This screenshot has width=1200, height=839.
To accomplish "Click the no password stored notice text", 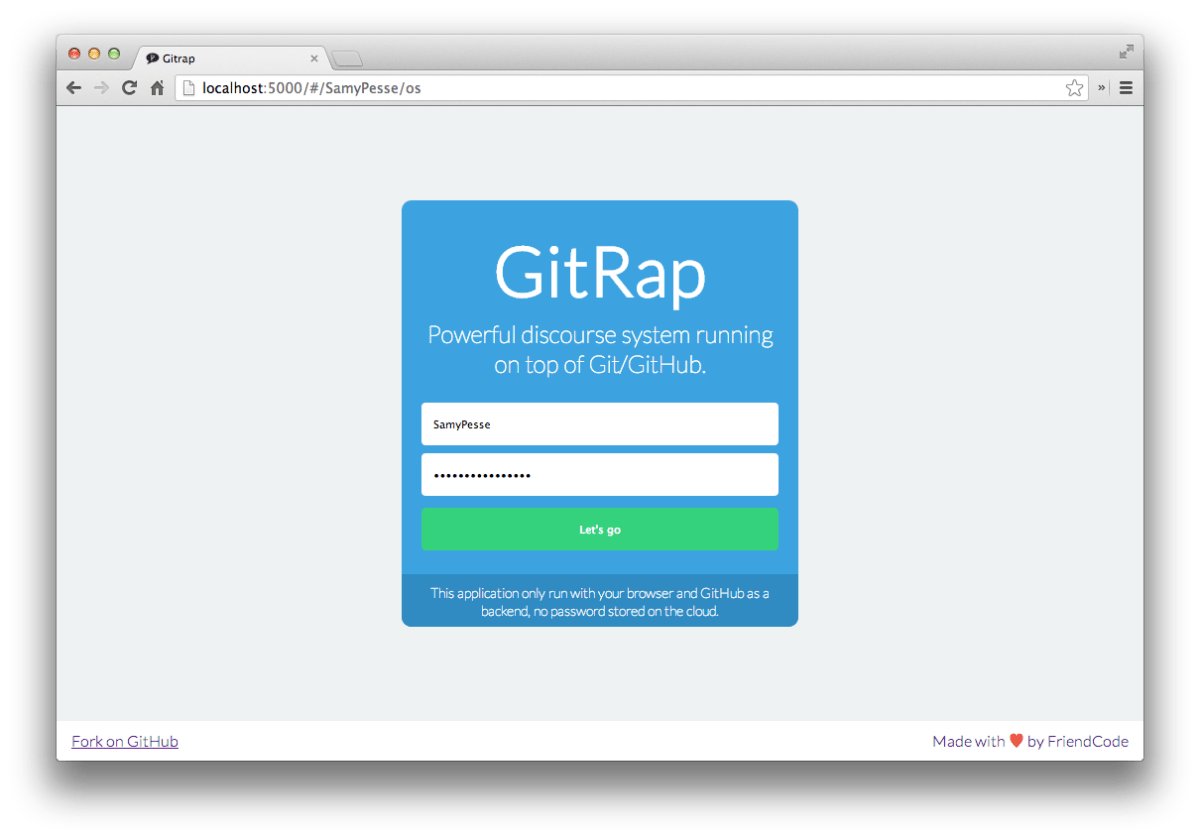I will tap(600, 602).
